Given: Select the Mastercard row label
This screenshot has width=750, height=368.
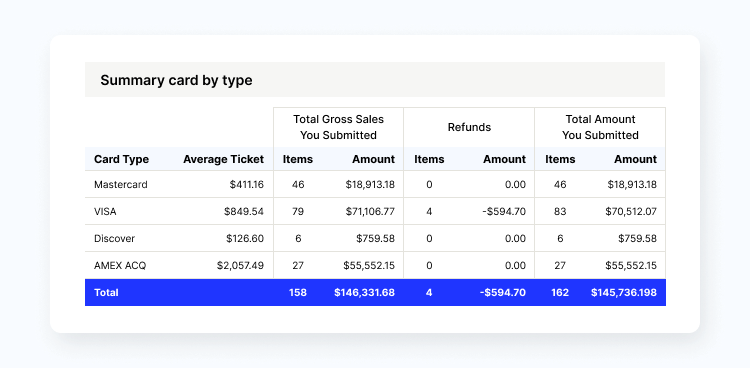Looking at the screenshot, I should (x=121, y=184).
